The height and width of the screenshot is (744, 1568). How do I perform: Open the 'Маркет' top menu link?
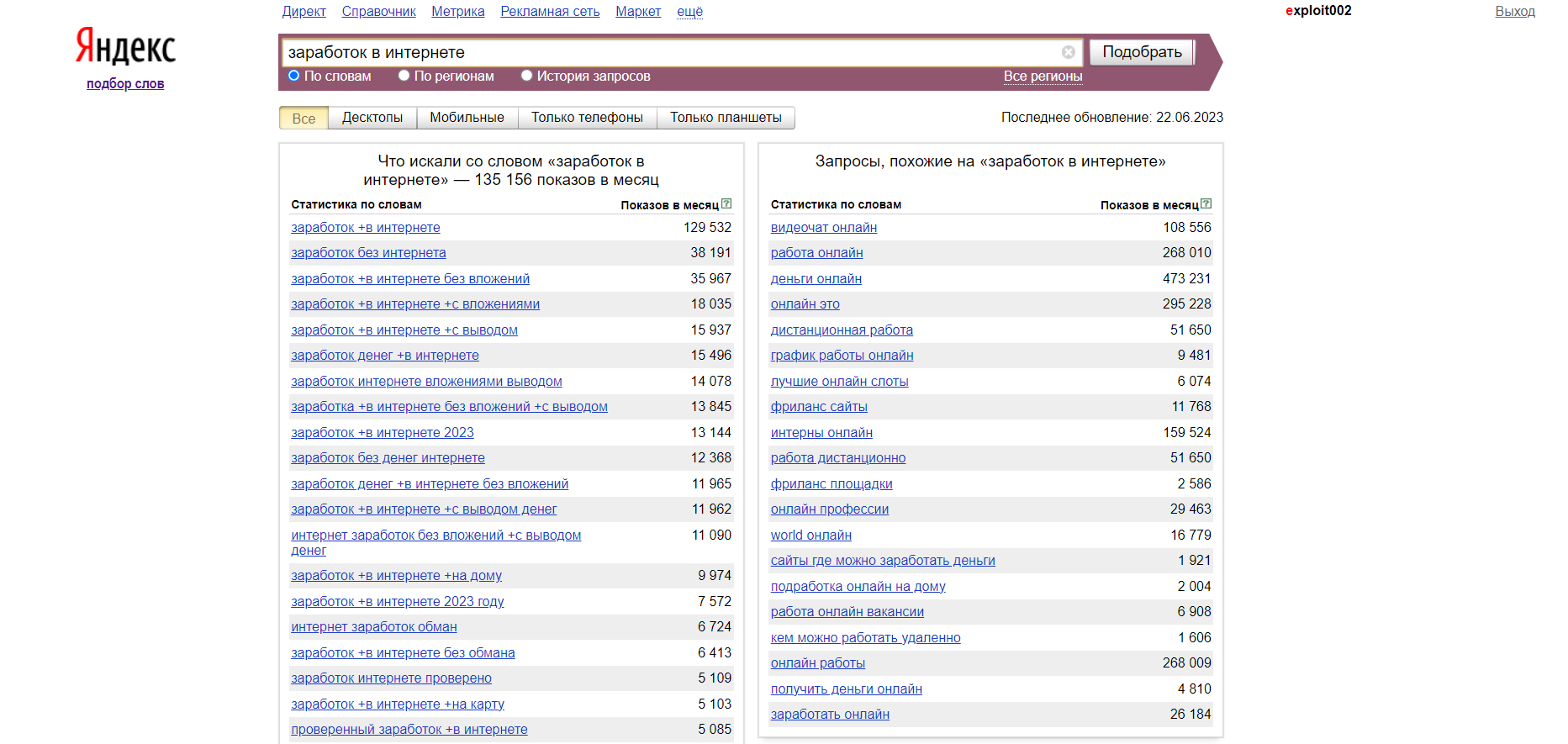[x=638, y=12]
